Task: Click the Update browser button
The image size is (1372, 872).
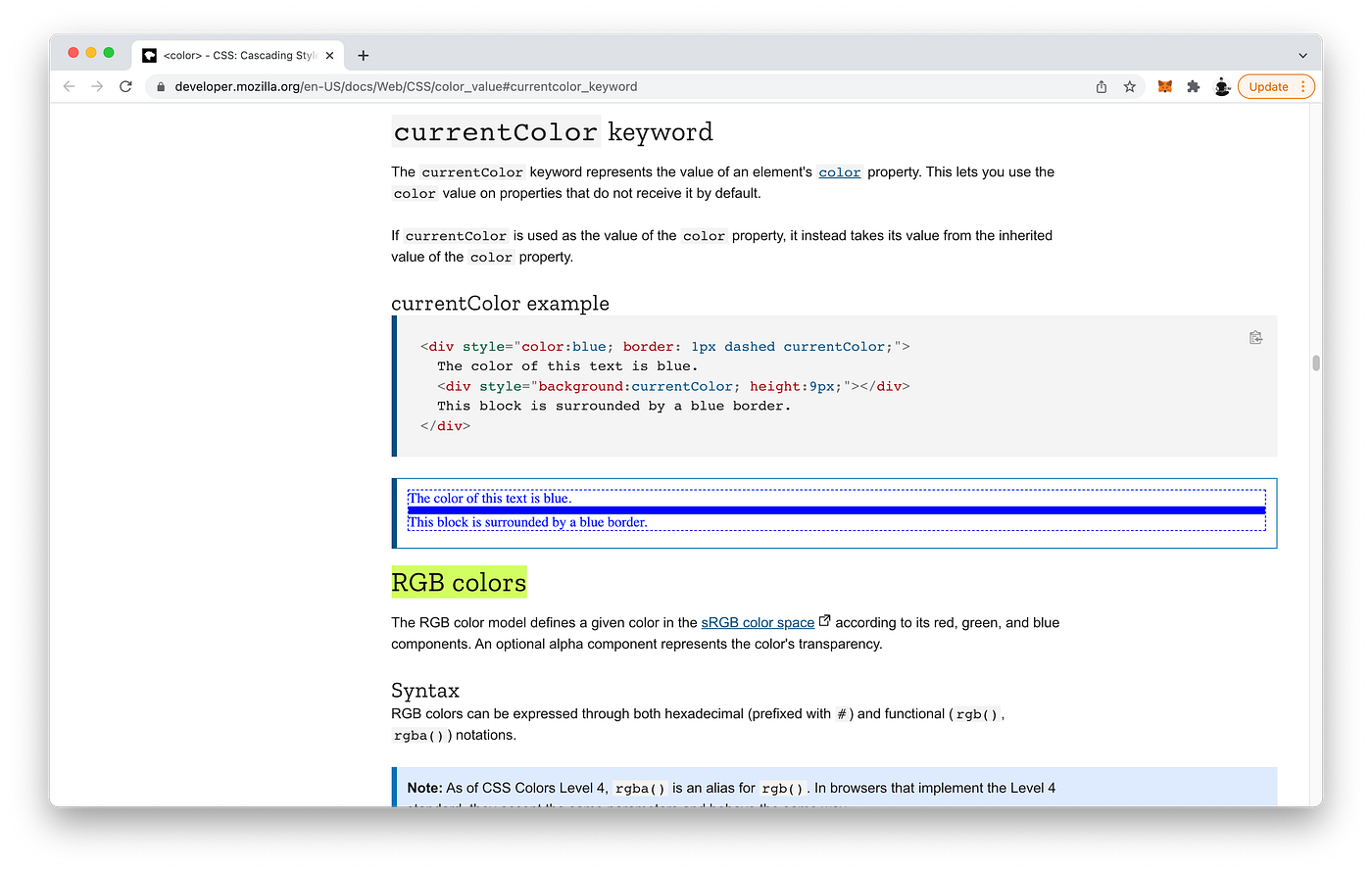Action: (x=1269, y=86)
